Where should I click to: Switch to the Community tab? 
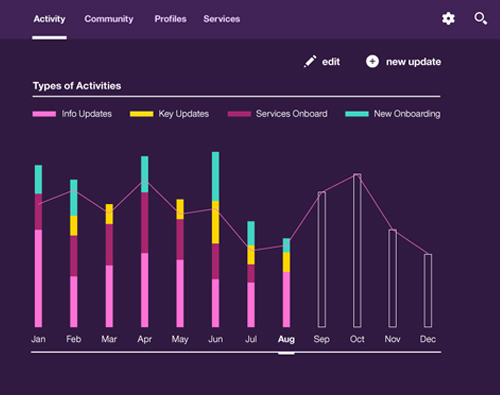[109, 19]
